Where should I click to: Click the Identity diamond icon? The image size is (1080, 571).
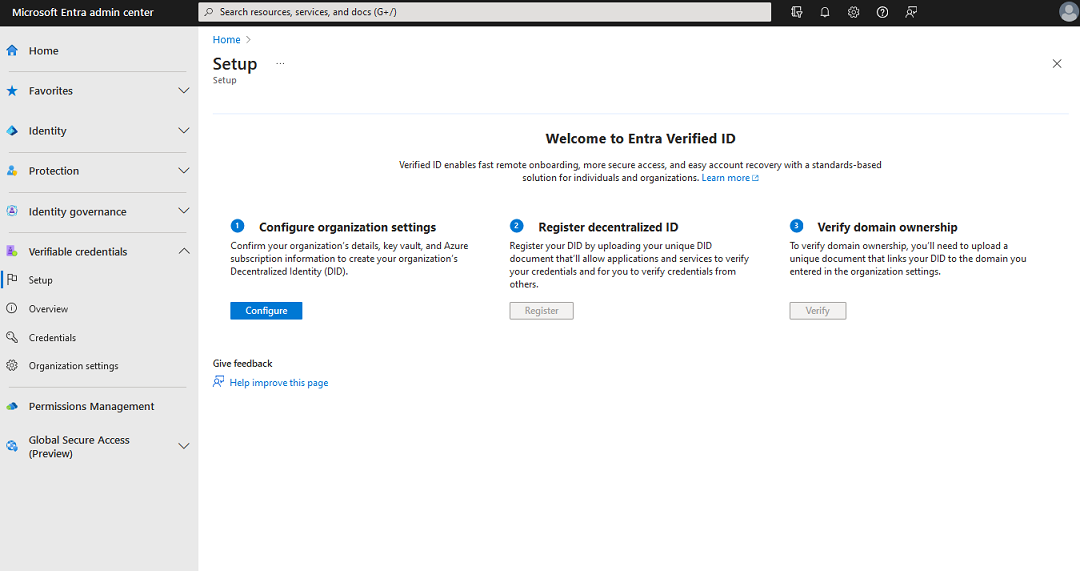click(x=12, y=130)
